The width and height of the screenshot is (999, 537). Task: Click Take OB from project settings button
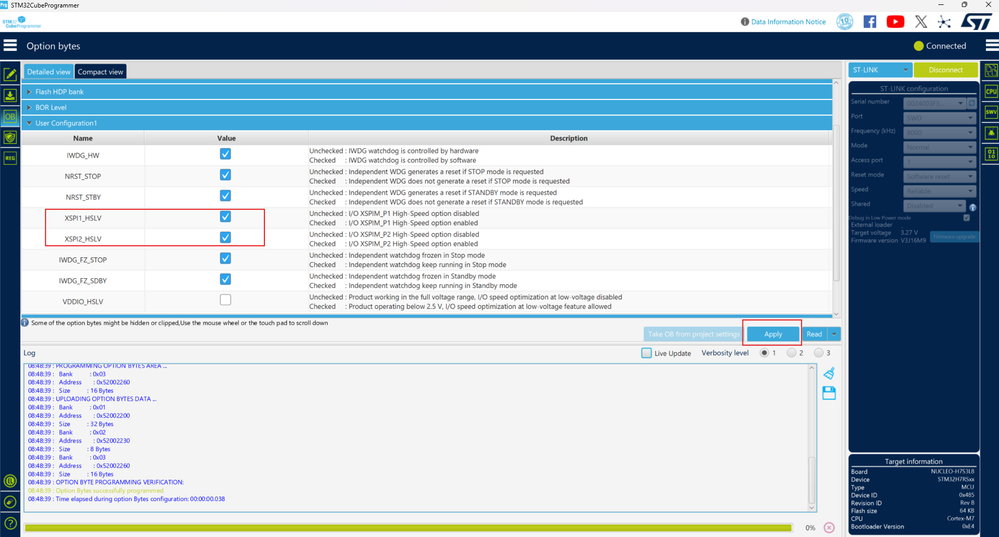pos(693,334)
